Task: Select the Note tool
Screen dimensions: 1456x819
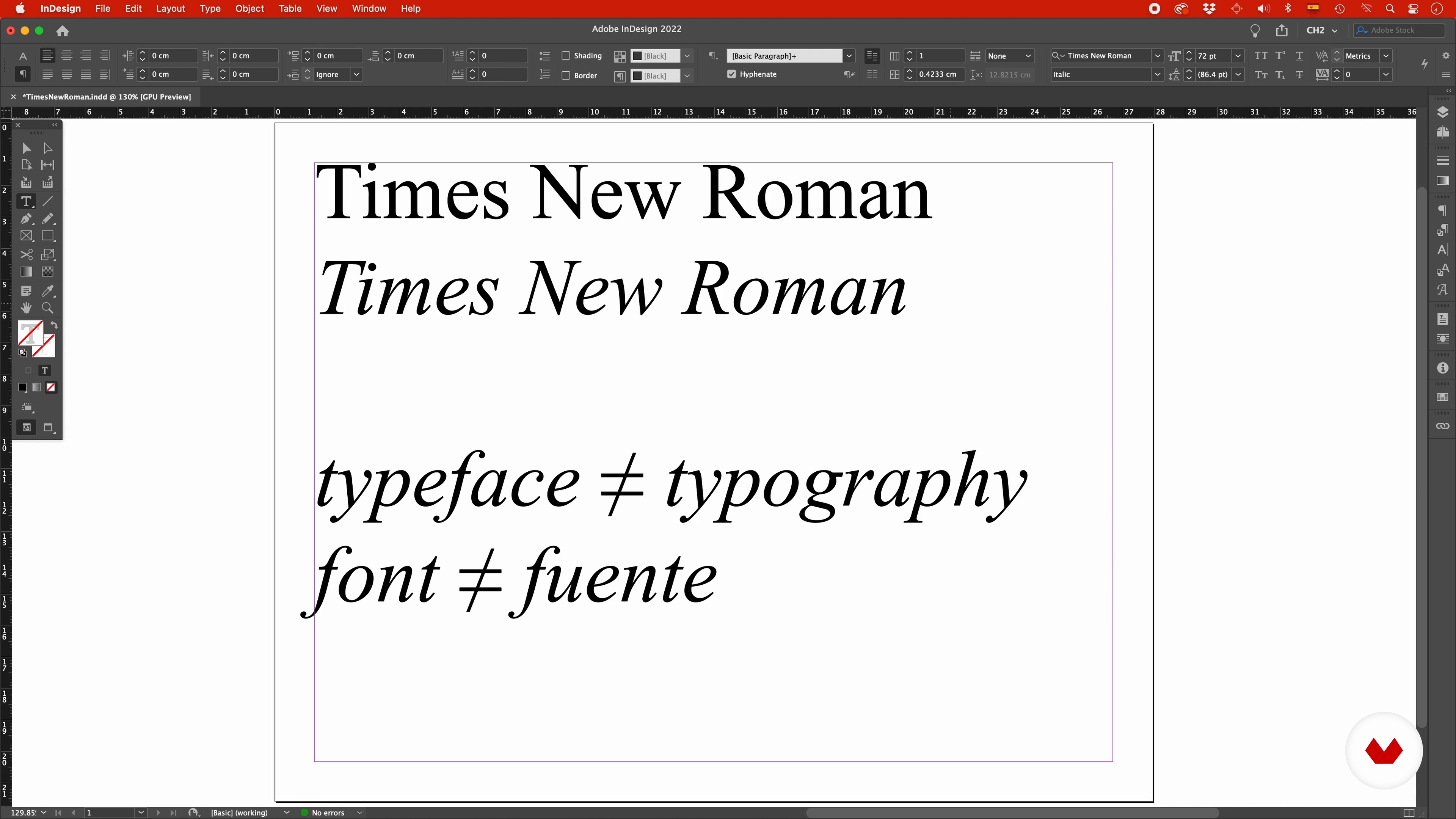Action: coord(26,291)
